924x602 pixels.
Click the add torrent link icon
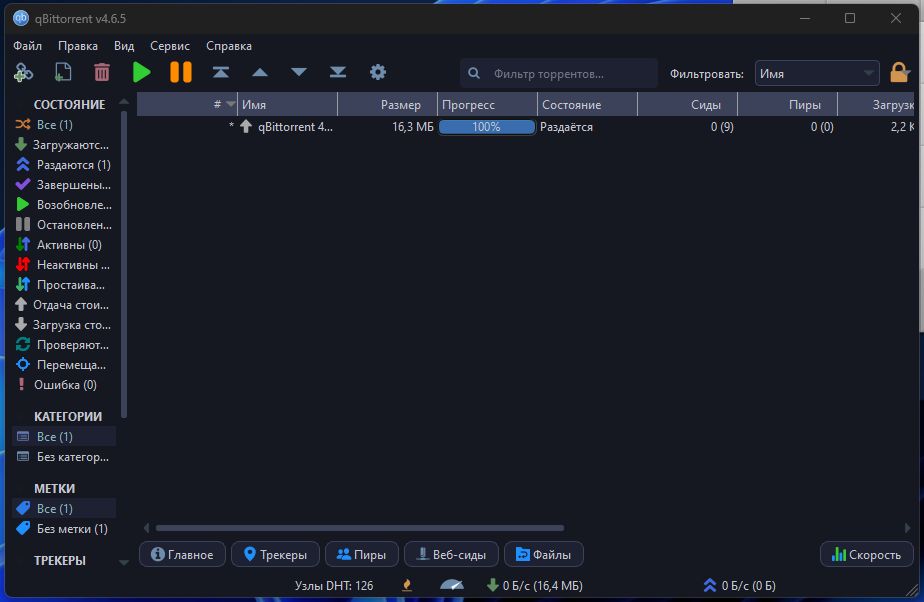23,72
